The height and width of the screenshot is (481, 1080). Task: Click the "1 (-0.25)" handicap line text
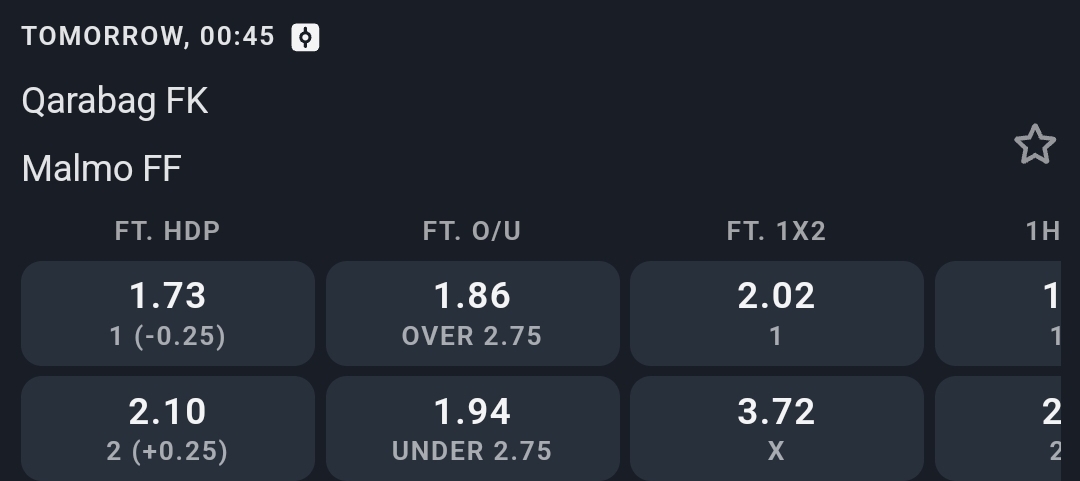[x=168, y=337]
